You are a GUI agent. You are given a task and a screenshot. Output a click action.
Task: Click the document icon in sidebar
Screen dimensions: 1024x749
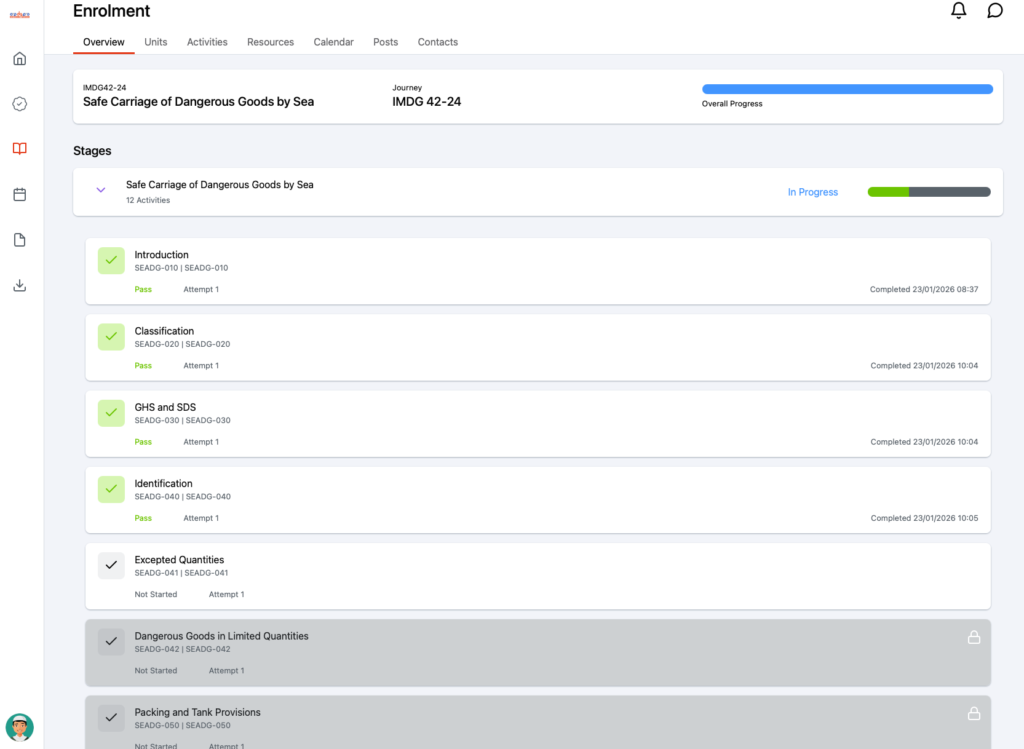tap(19, 240)
